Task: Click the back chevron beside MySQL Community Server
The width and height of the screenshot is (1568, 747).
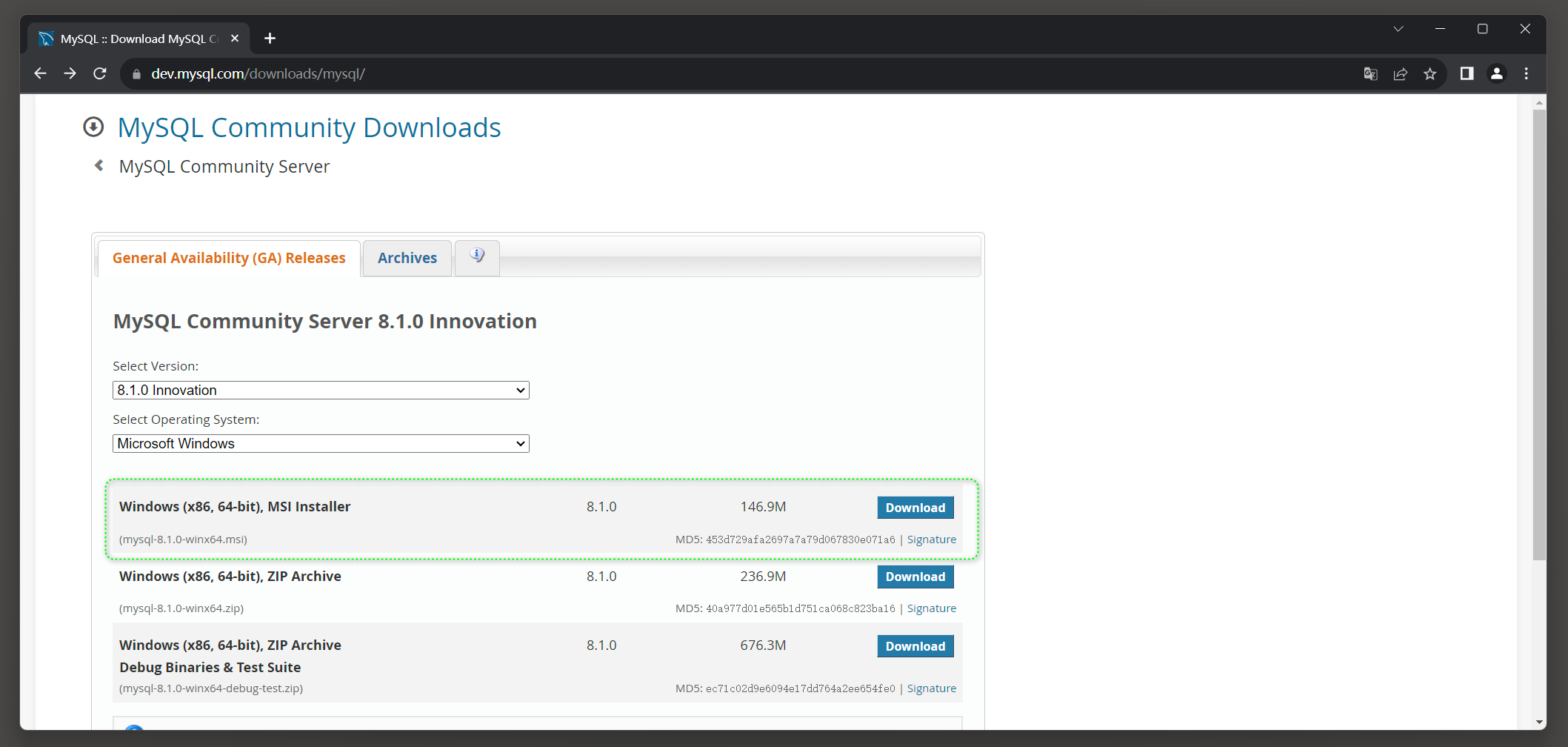Action: click(99, 165)
